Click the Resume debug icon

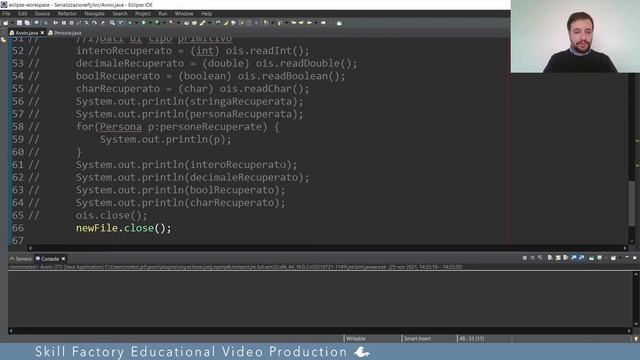[56, 23]
